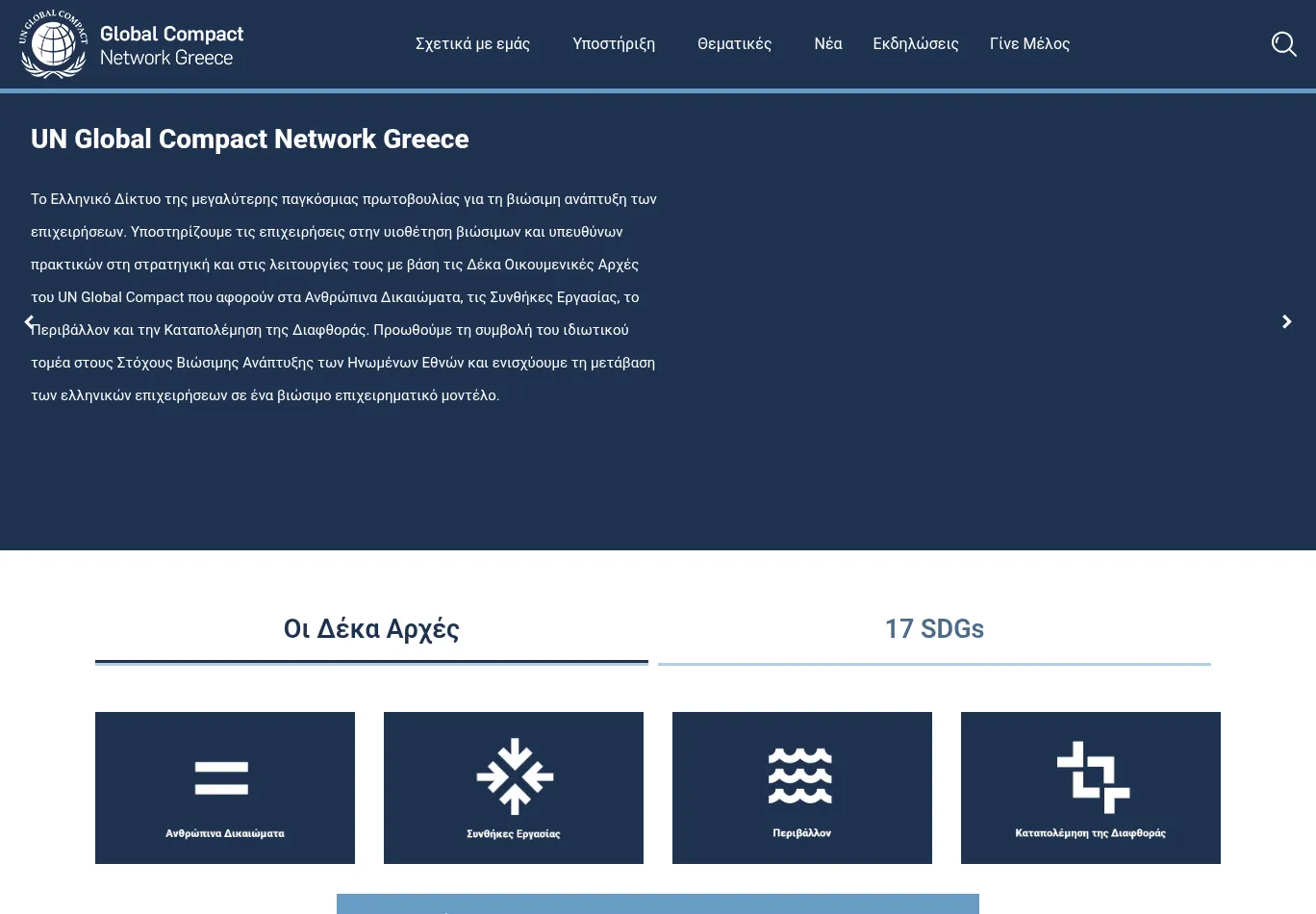Click the Συνθήκες Εργασίας converging arrows icon
The width and height of the screenshot is (1316, 914).
(x=513, y=777)
